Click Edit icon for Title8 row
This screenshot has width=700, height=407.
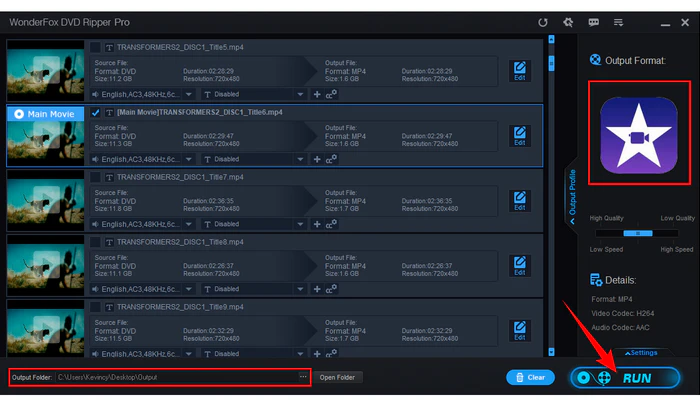pos(520,266)
